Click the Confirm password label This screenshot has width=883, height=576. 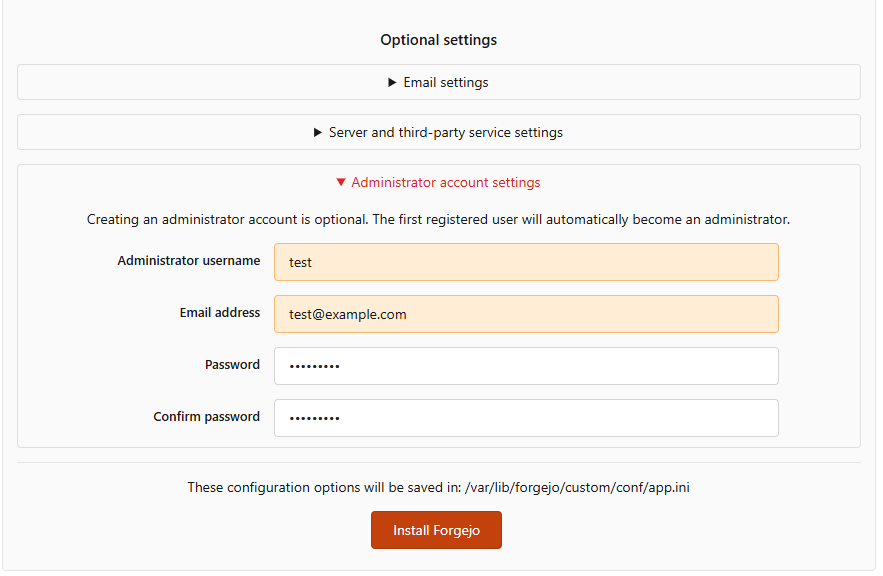pos(207,416)
